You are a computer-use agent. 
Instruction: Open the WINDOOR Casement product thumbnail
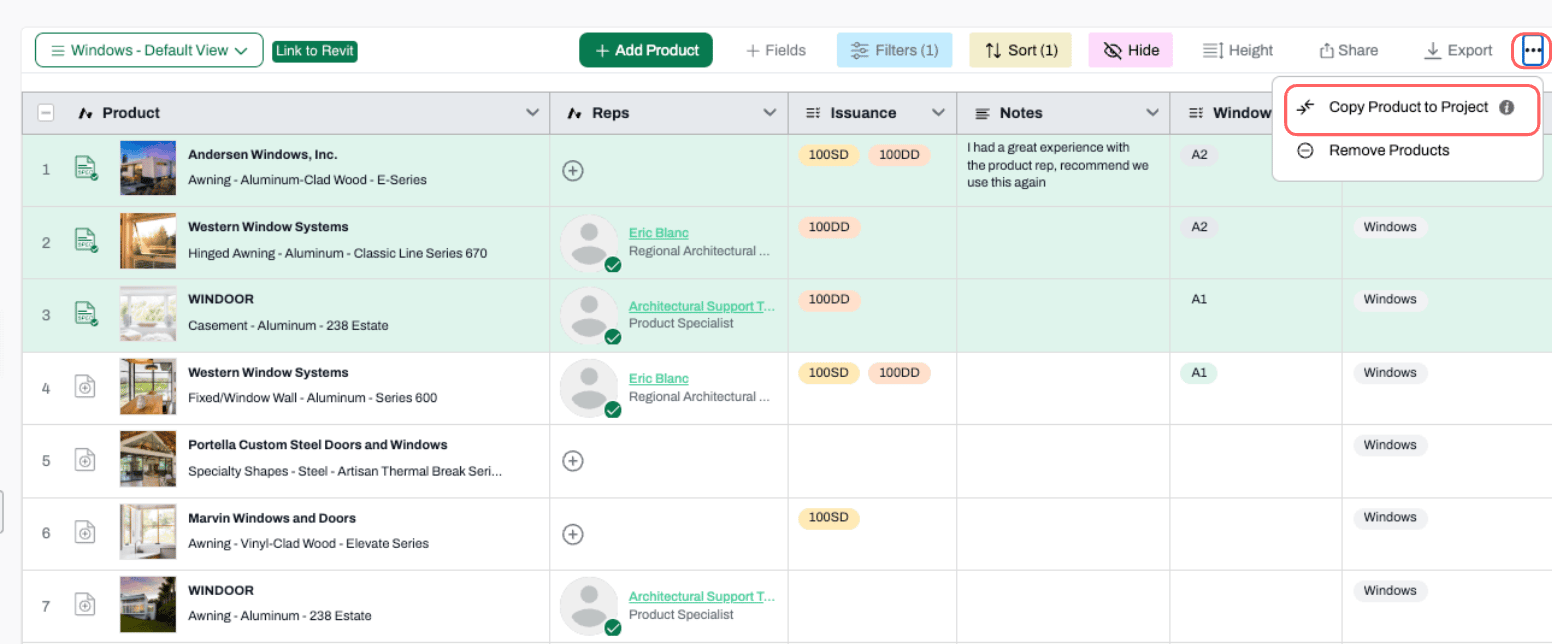[148, 314]
